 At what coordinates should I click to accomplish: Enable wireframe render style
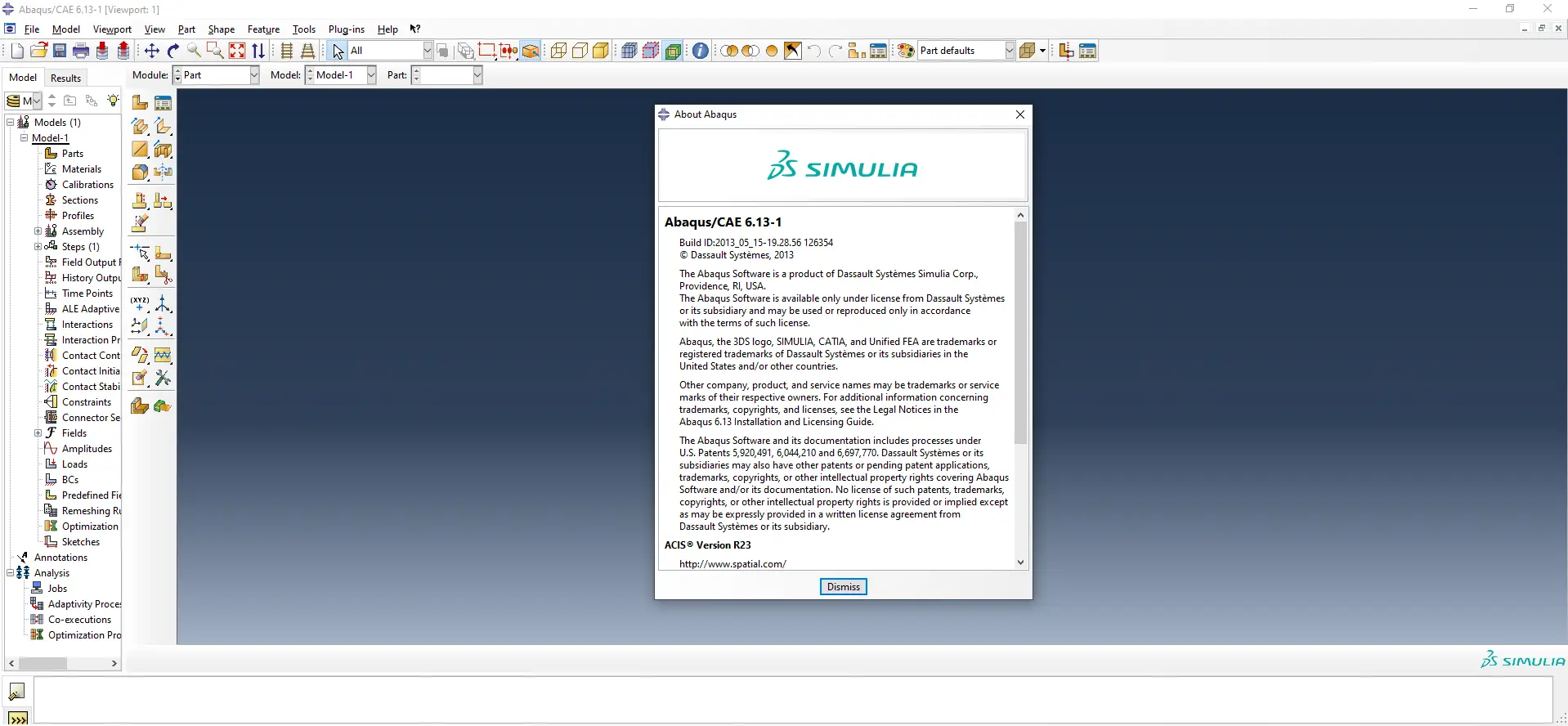tap(558, 51)
